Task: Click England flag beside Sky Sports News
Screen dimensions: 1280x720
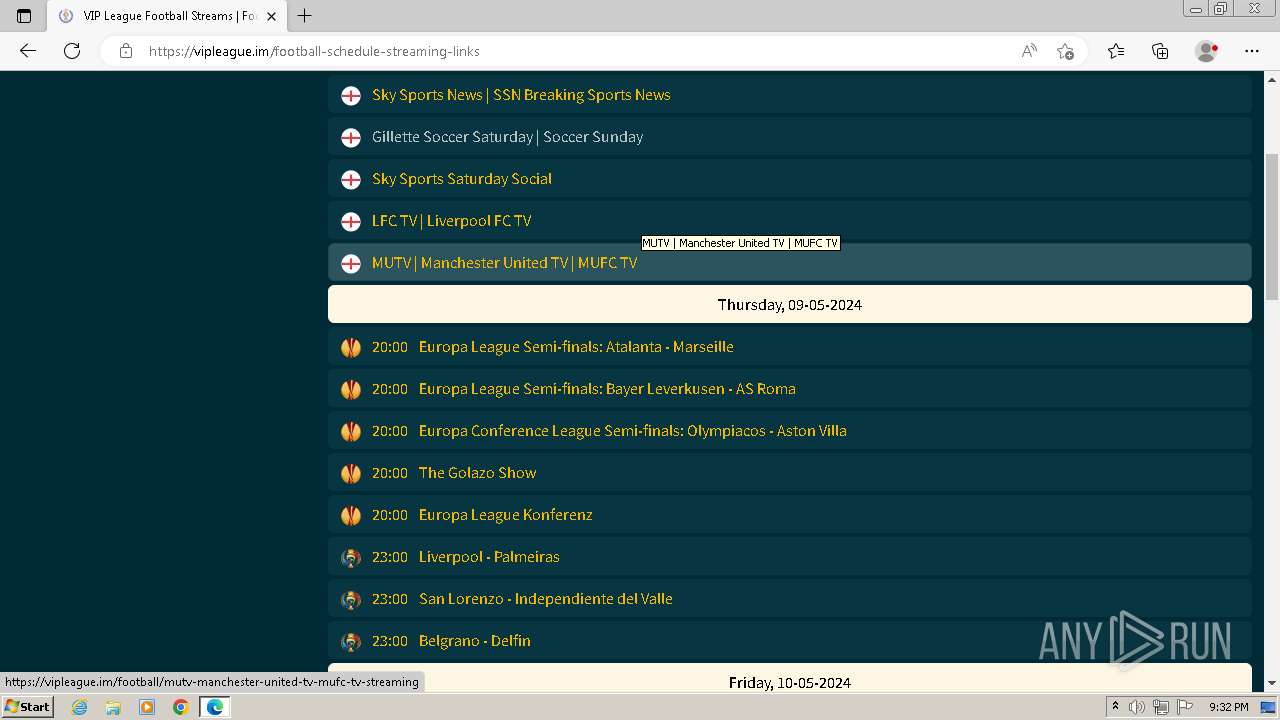Action: 351,95
